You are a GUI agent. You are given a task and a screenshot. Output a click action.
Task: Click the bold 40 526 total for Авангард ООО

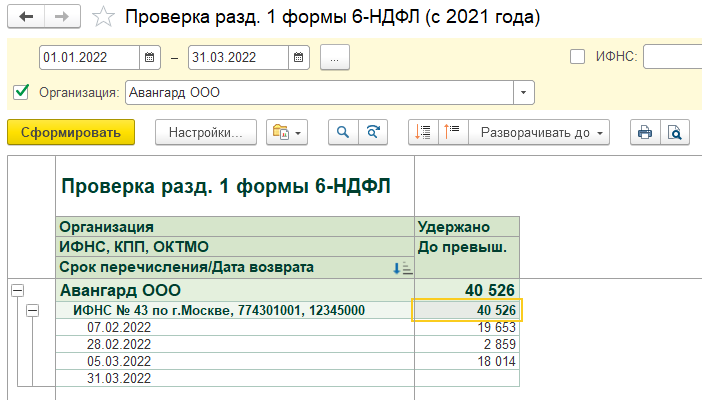coord(490,290)
